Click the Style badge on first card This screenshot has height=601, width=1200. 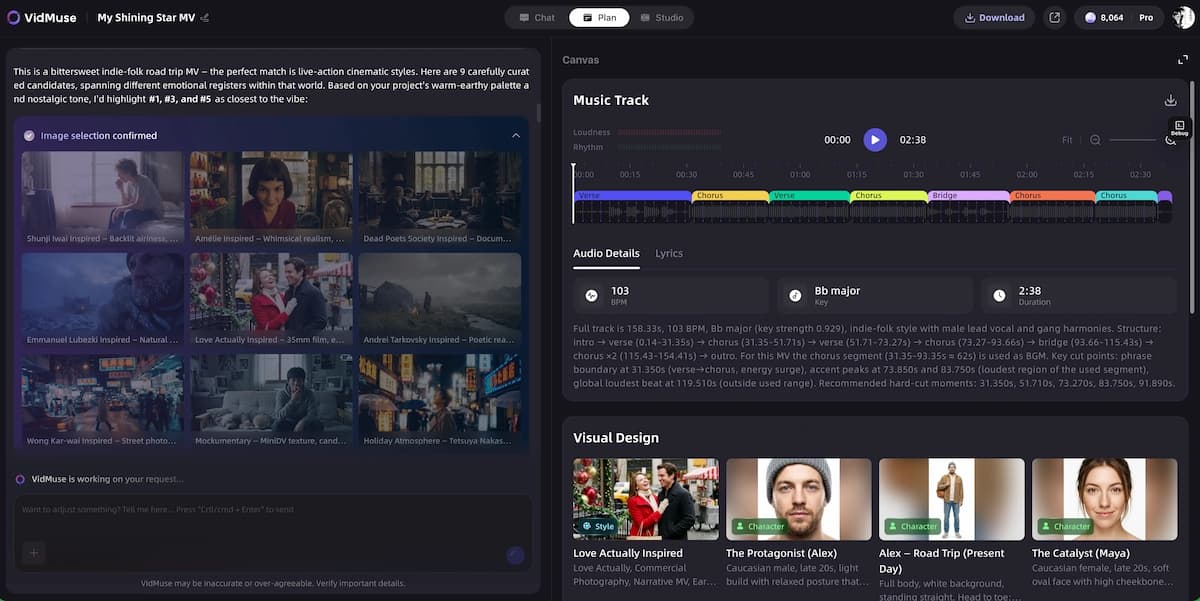598,526
